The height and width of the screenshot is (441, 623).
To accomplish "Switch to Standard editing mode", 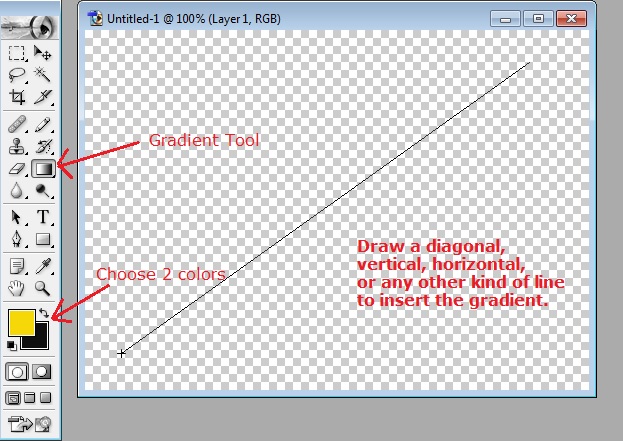I will point(17,372).
